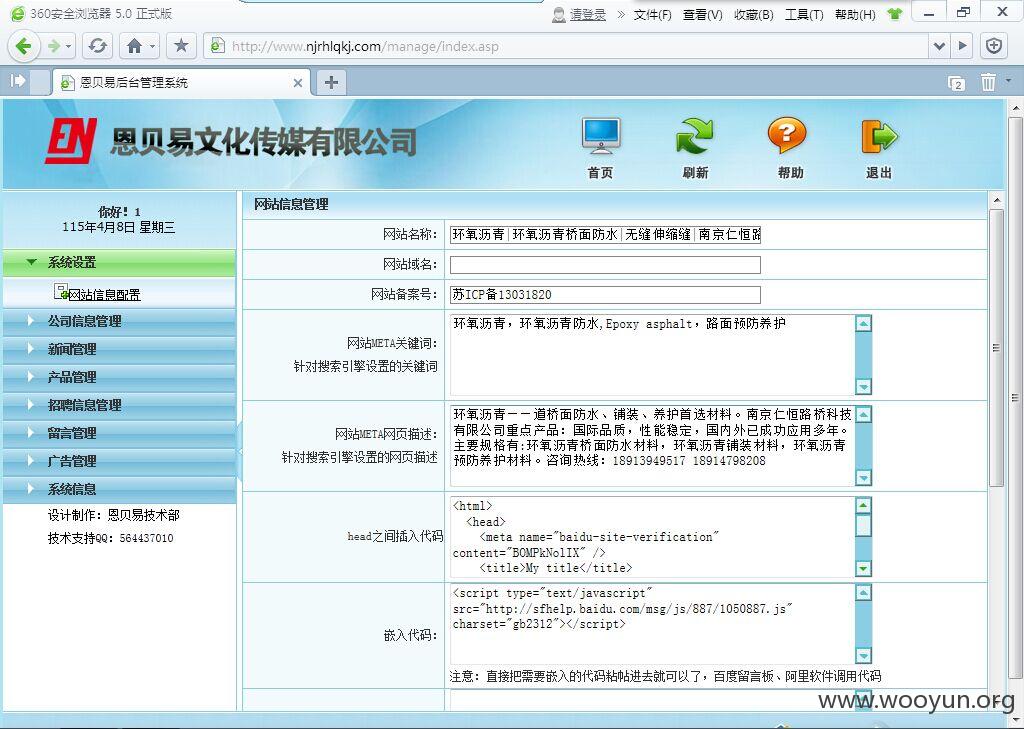This screenshot has width=1024, height=729.
Task: Click the 首页 monitor icon
Action: click(601, 137)
